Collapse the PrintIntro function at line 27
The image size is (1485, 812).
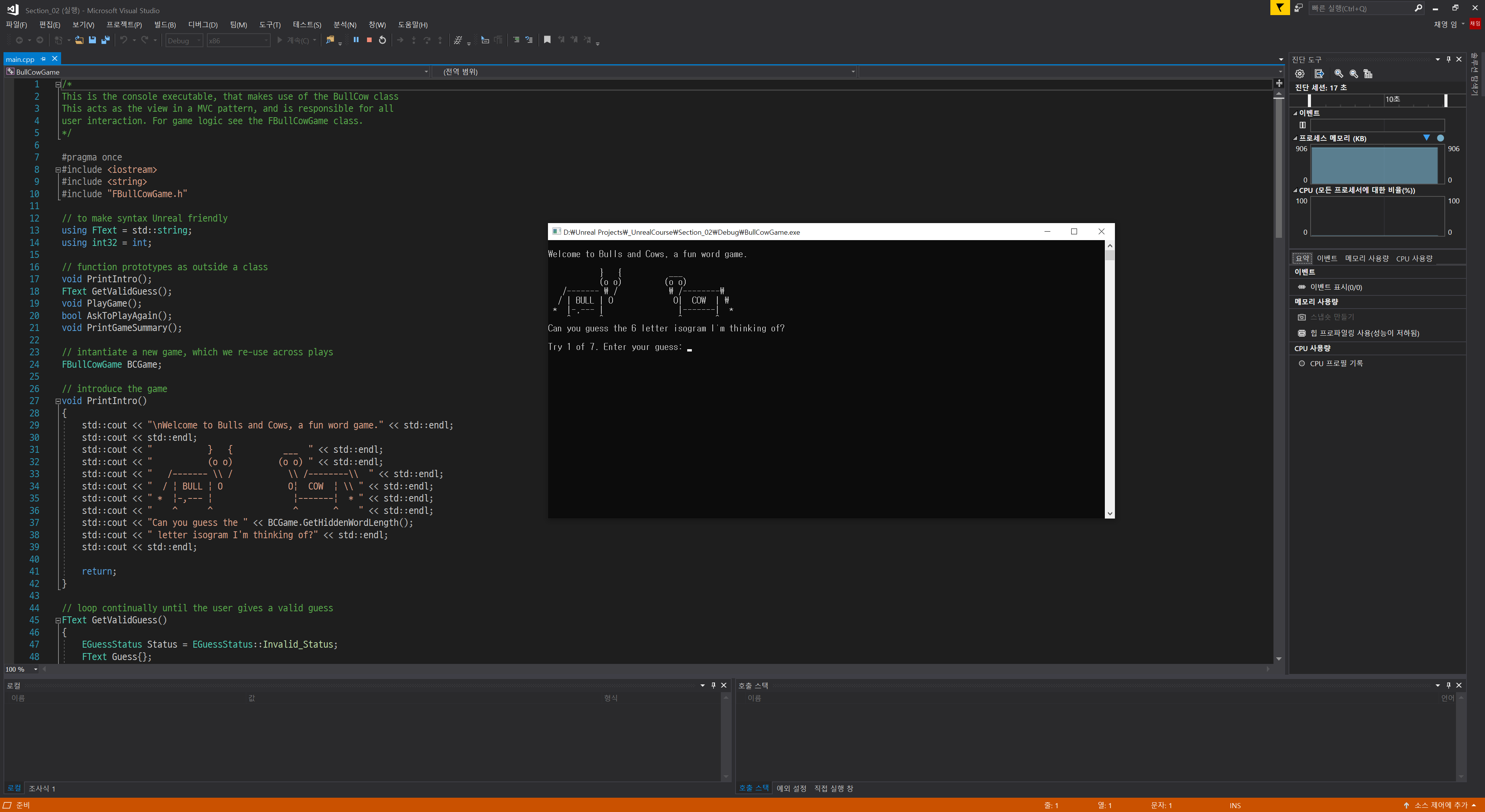tap(58, 401)
